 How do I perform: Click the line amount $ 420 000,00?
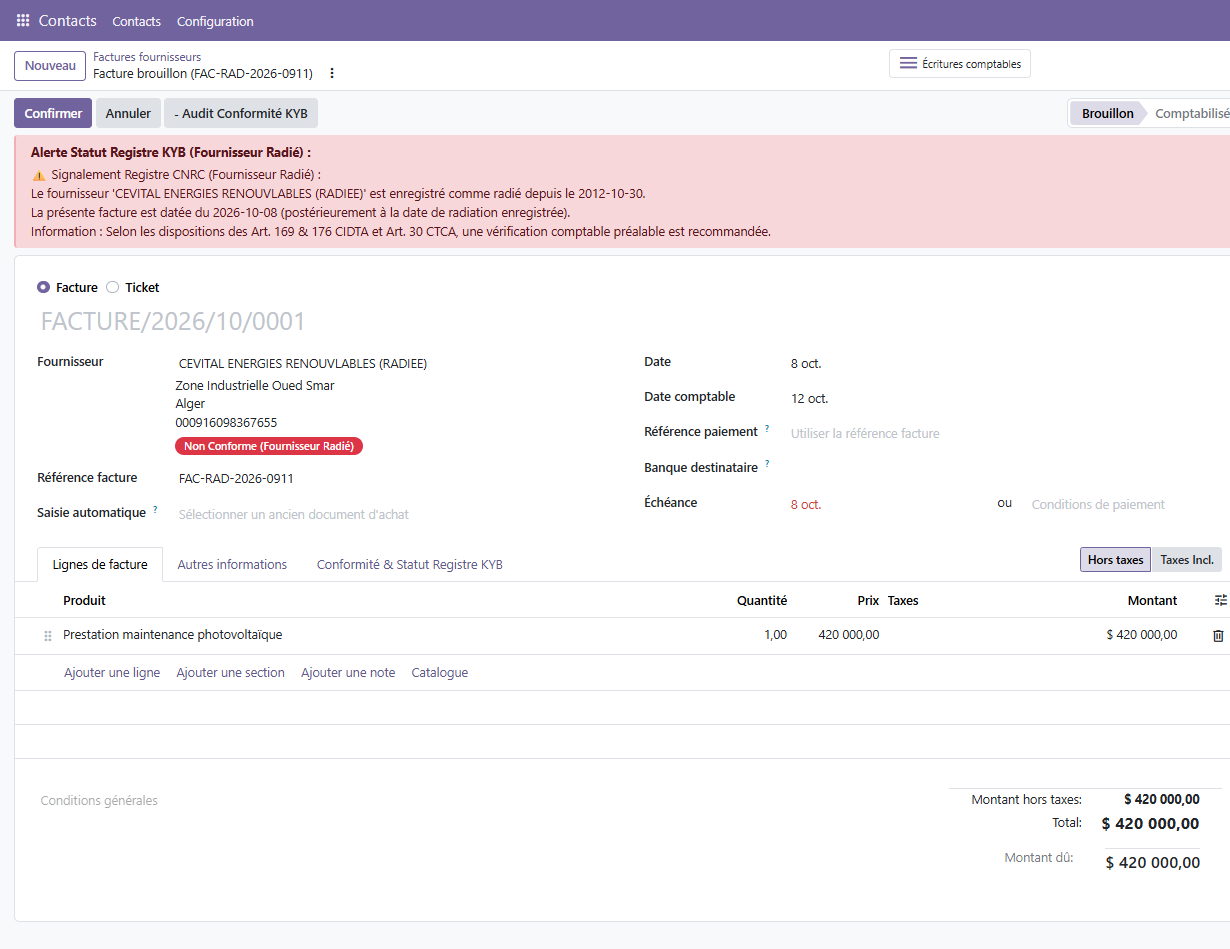click(1142, 634)
